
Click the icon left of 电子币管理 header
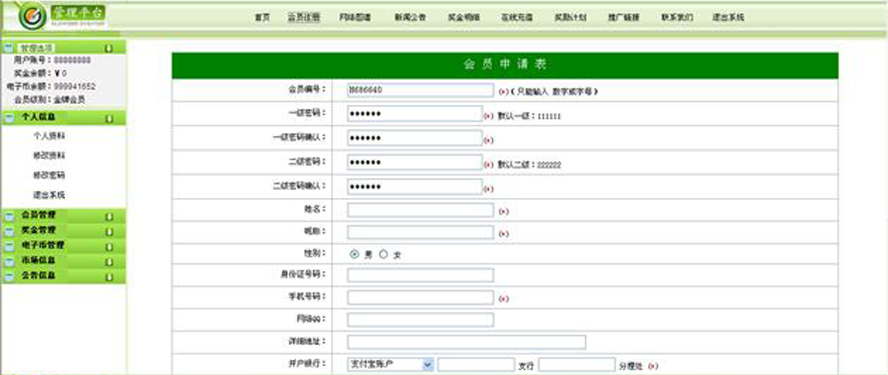click(8, 246)
